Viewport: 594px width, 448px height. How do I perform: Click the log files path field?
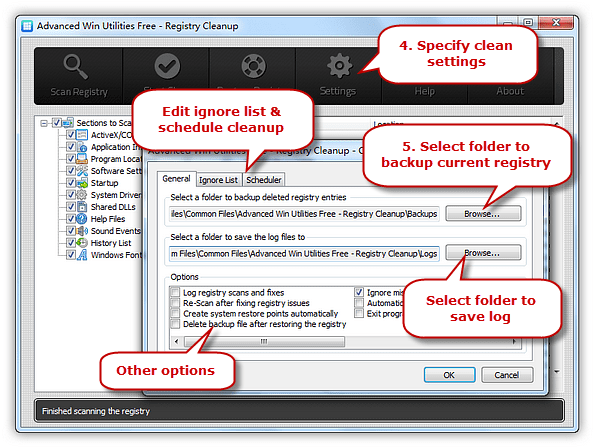[x=304, y=254]
